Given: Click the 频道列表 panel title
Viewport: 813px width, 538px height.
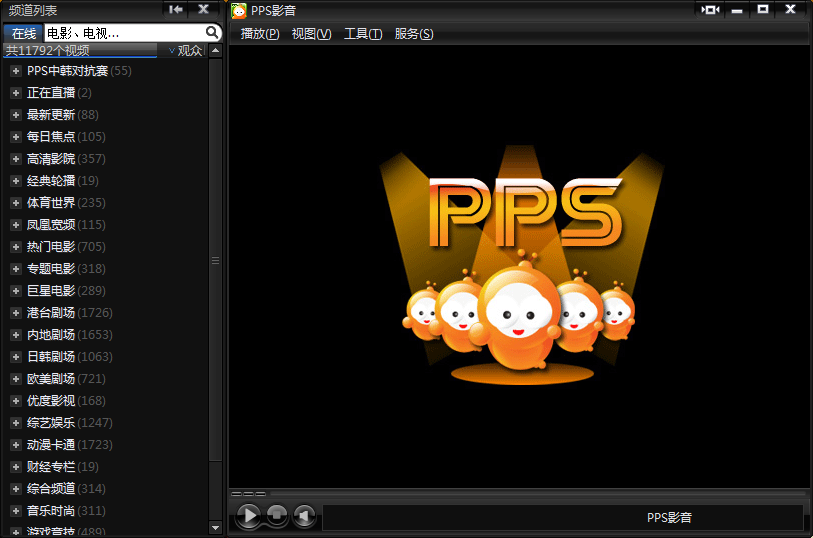Looking at the screenshot, I should click(x=33, y=10).
